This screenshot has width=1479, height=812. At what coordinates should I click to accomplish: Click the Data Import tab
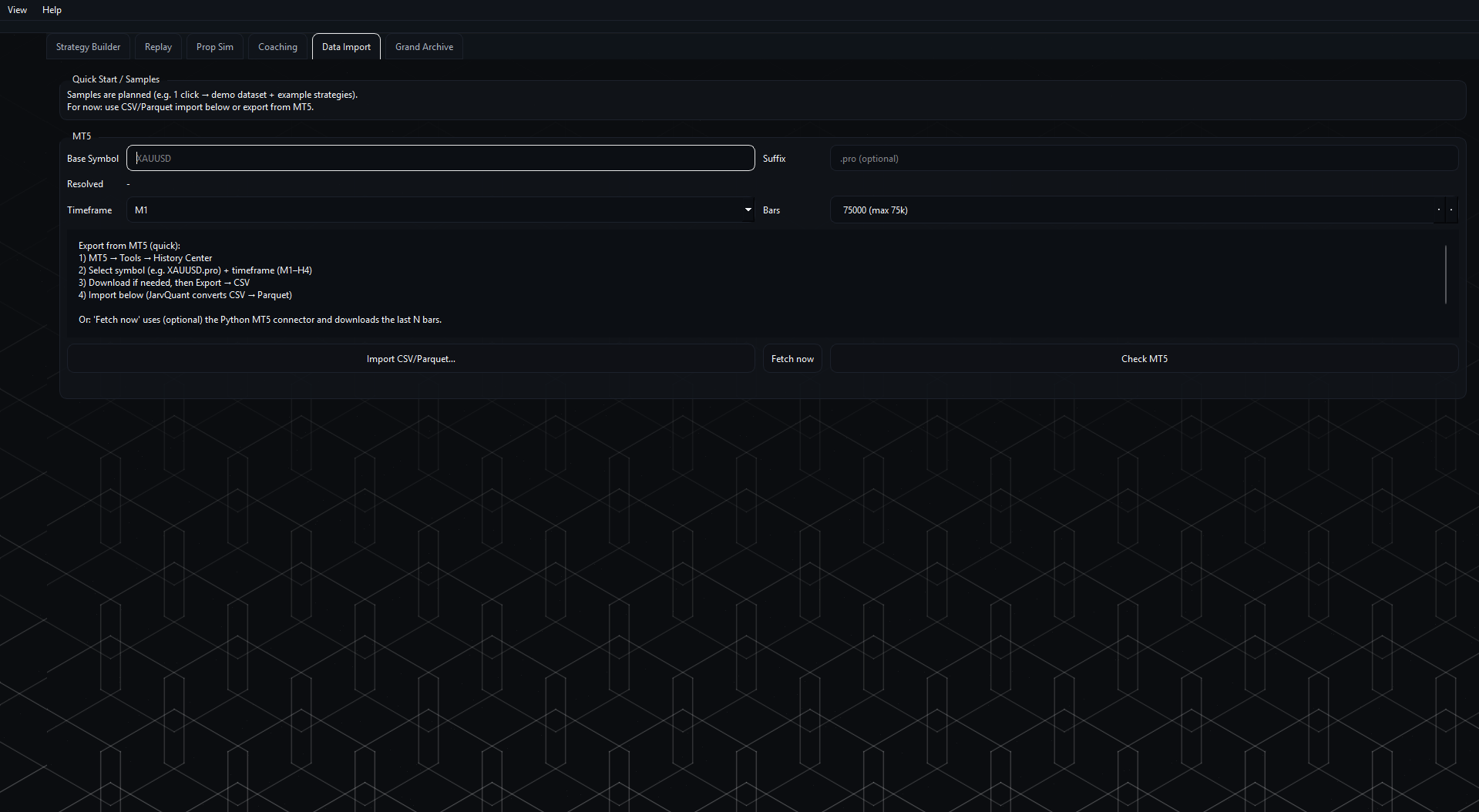point(346,47)
